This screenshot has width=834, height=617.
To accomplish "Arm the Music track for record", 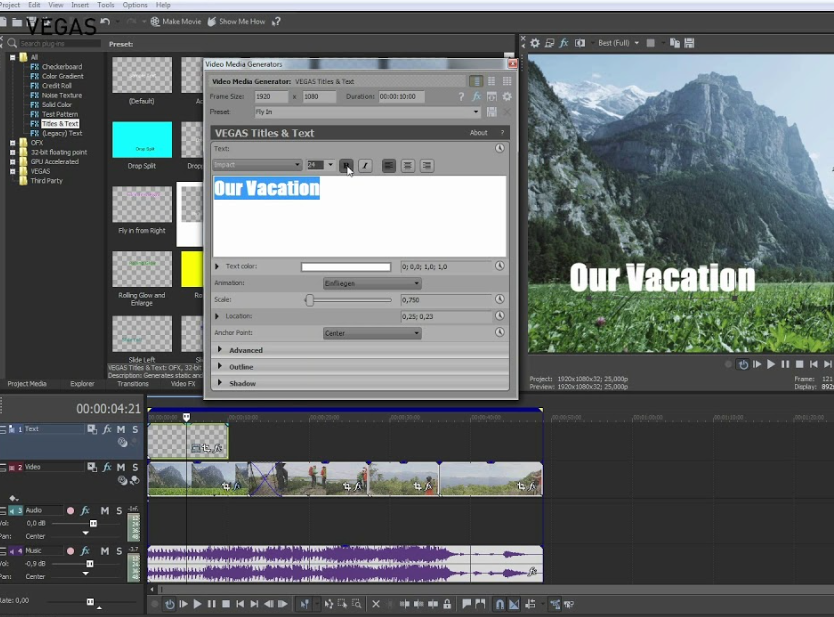I will click(x=70, y=551).
